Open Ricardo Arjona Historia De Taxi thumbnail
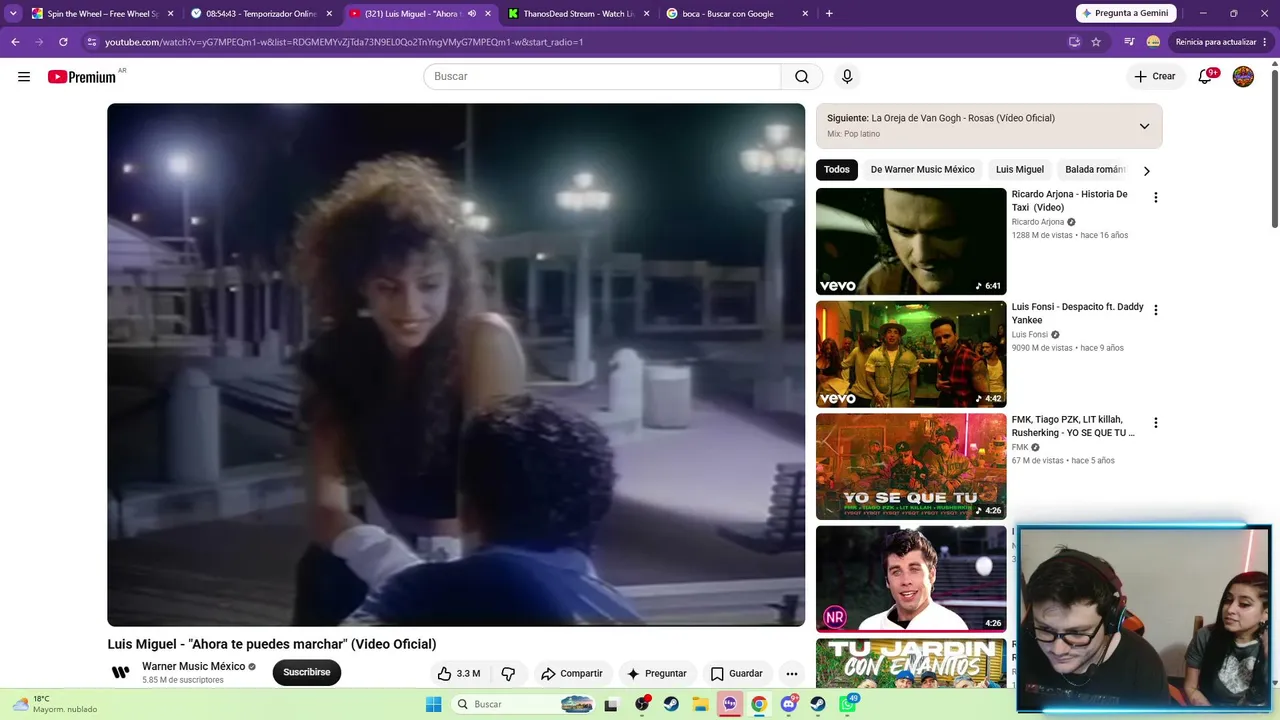Viewport: 1280px width, 720px height. click(911, 241)
